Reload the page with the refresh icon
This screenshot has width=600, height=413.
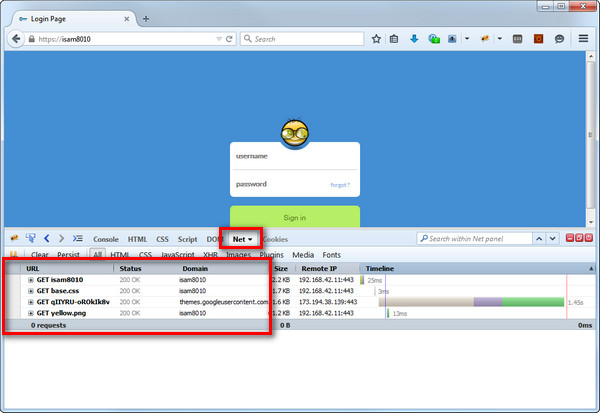pyautogui.click(x=230, y=39)
